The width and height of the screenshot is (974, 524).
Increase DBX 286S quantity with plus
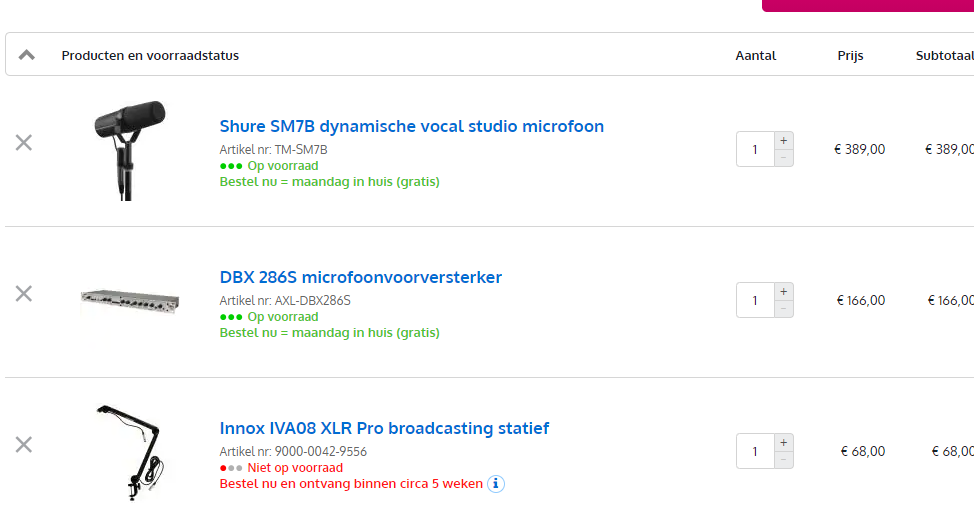(783, 292)
